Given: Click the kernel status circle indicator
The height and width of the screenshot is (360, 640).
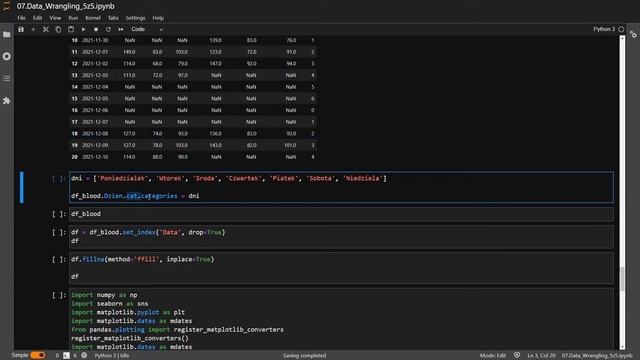Looking at the screenshot, I should [621, 29].
